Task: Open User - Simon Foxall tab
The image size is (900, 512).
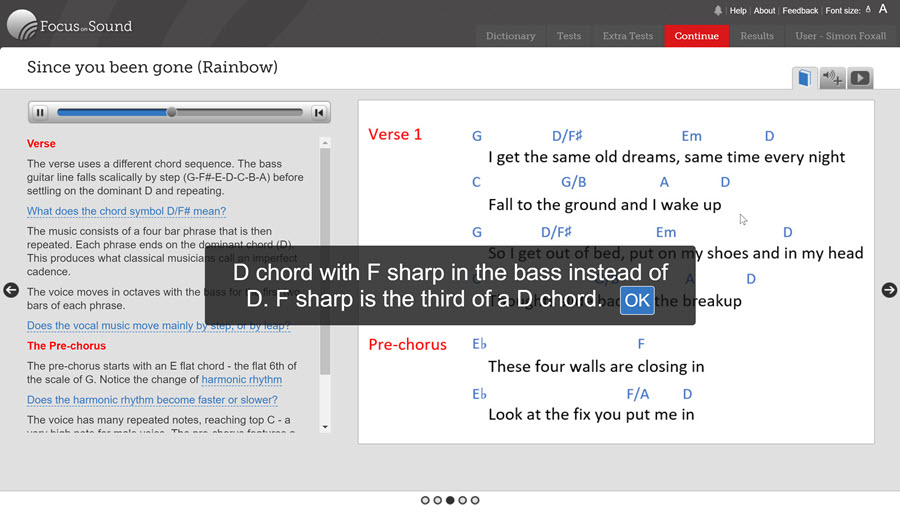Action: [840, 36]
